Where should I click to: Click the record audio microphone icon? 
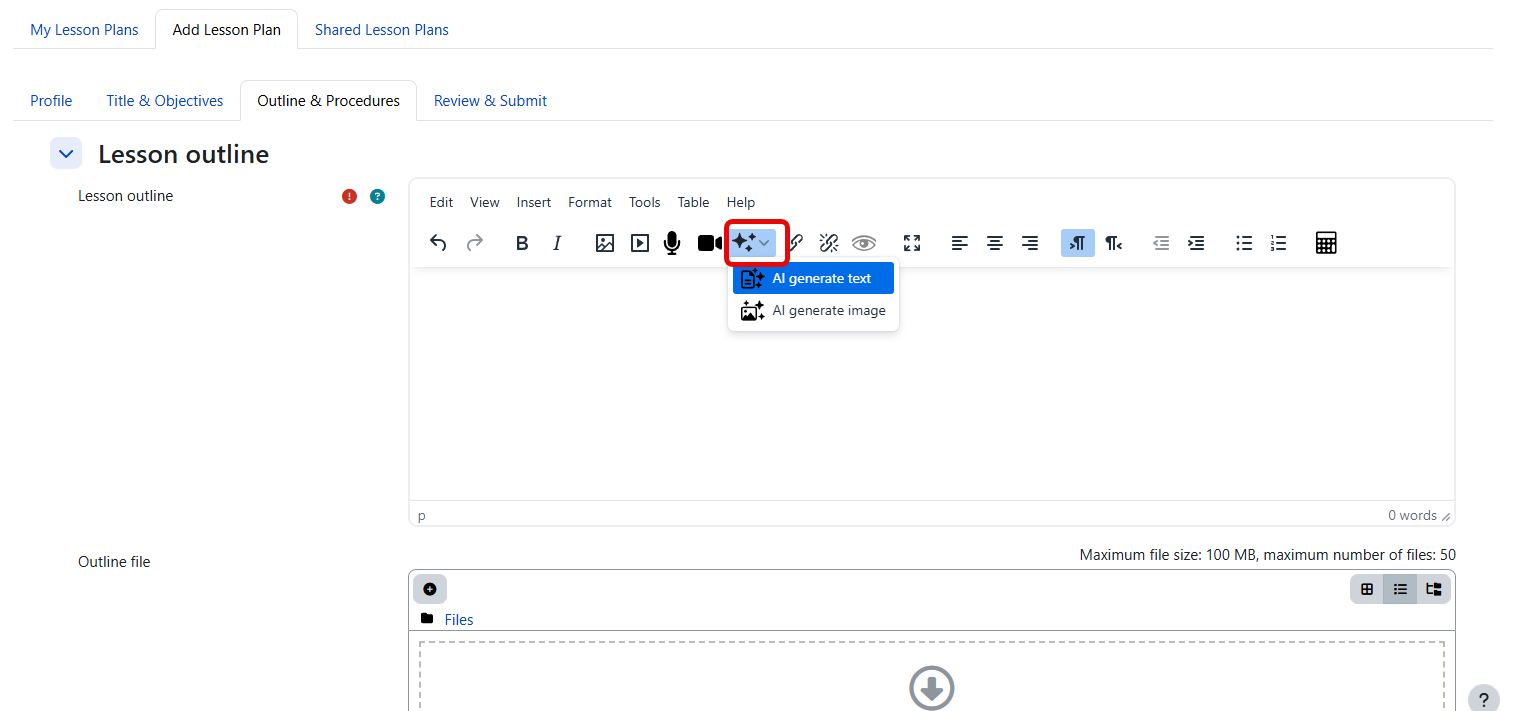[x=672, y=243]
